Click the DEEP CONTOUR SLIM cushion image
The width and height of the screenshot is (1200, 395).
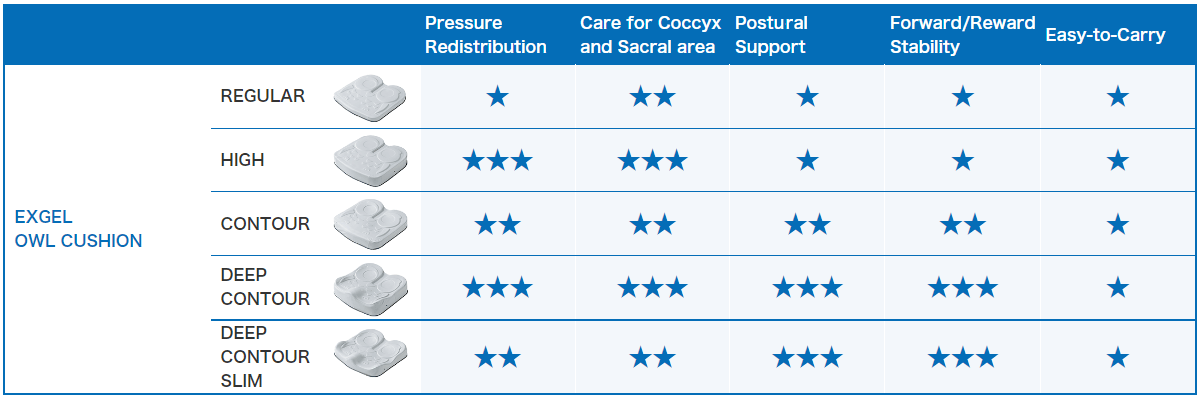370,357
